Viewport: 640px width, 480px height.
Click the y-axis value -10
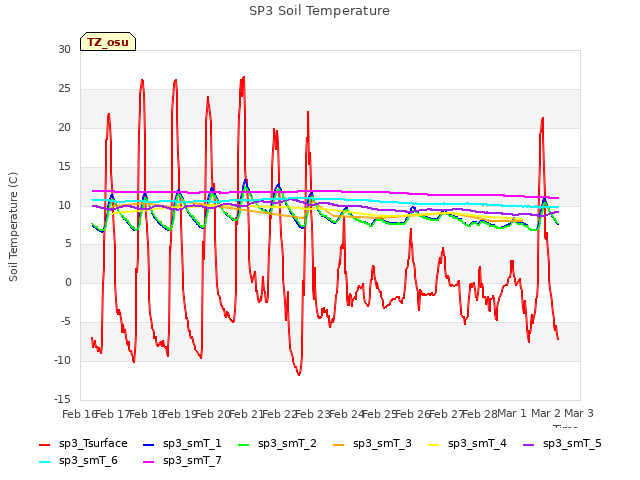[x=62, y=360]
